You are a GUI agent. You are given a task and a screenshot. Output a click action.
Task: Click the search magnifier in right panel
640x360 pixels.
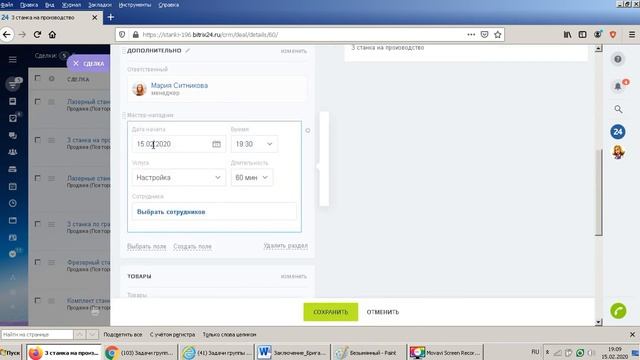(x=618, y=109)
